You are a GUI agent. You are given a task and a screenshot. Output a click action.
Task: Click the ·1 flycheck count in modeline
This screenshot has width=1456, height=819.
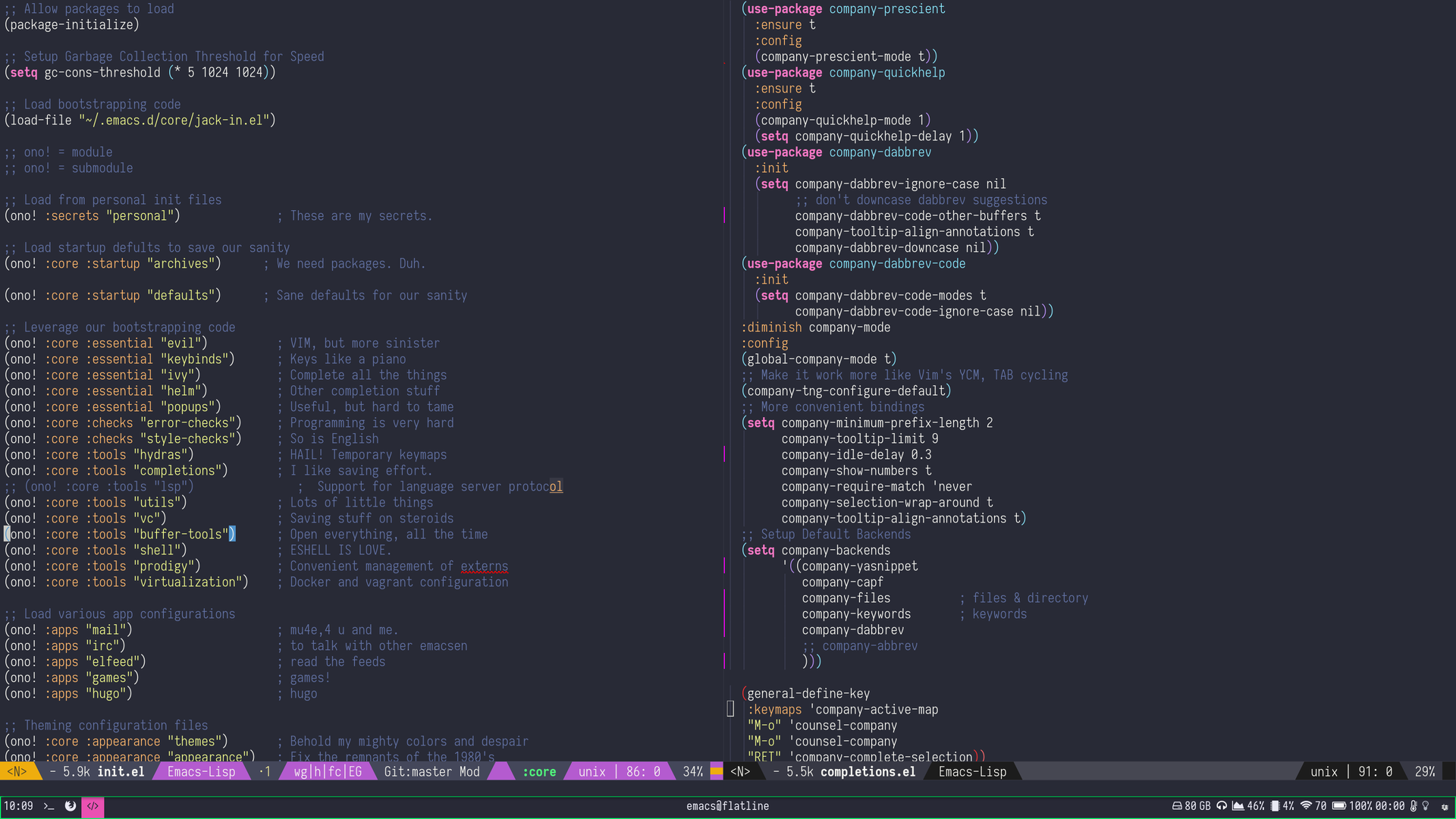pyautogui.click(x=265, y=772)
